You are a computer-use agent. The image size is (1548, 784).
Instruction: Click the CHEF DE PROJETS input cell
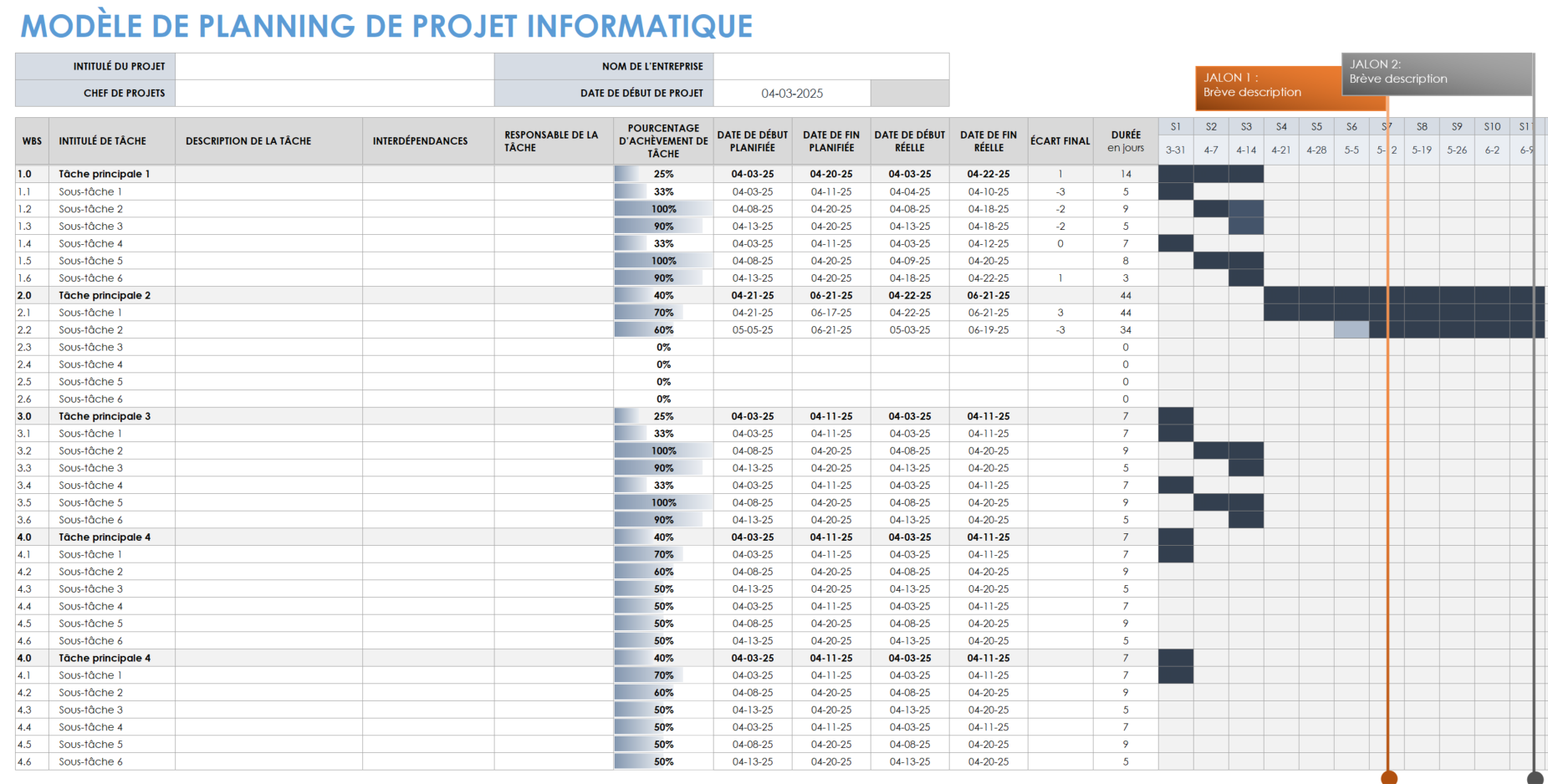335,93
